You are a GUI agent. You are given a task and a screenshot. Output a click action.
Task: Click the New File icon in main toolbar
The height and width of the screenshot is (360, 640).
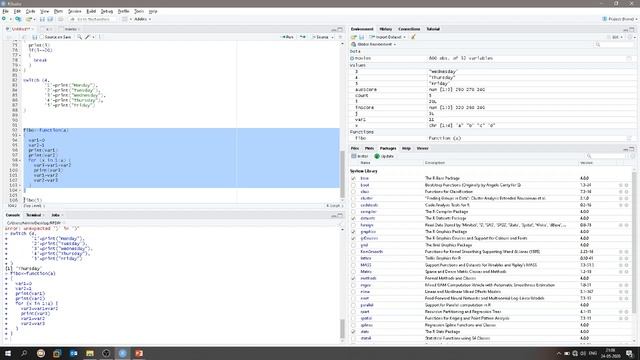click(4, 19)
